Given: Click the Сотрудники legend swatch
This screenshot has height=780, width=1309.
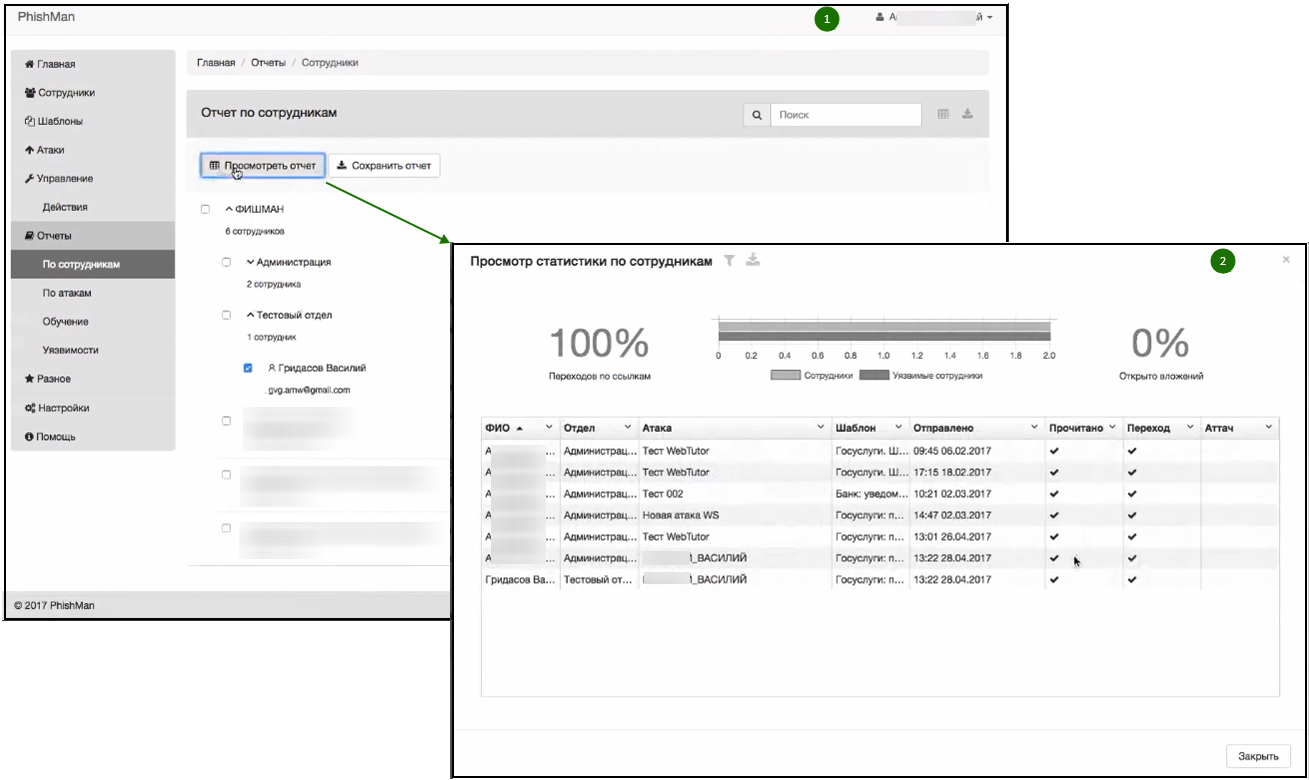Looking at the screenshot, I should coord(786,375).
